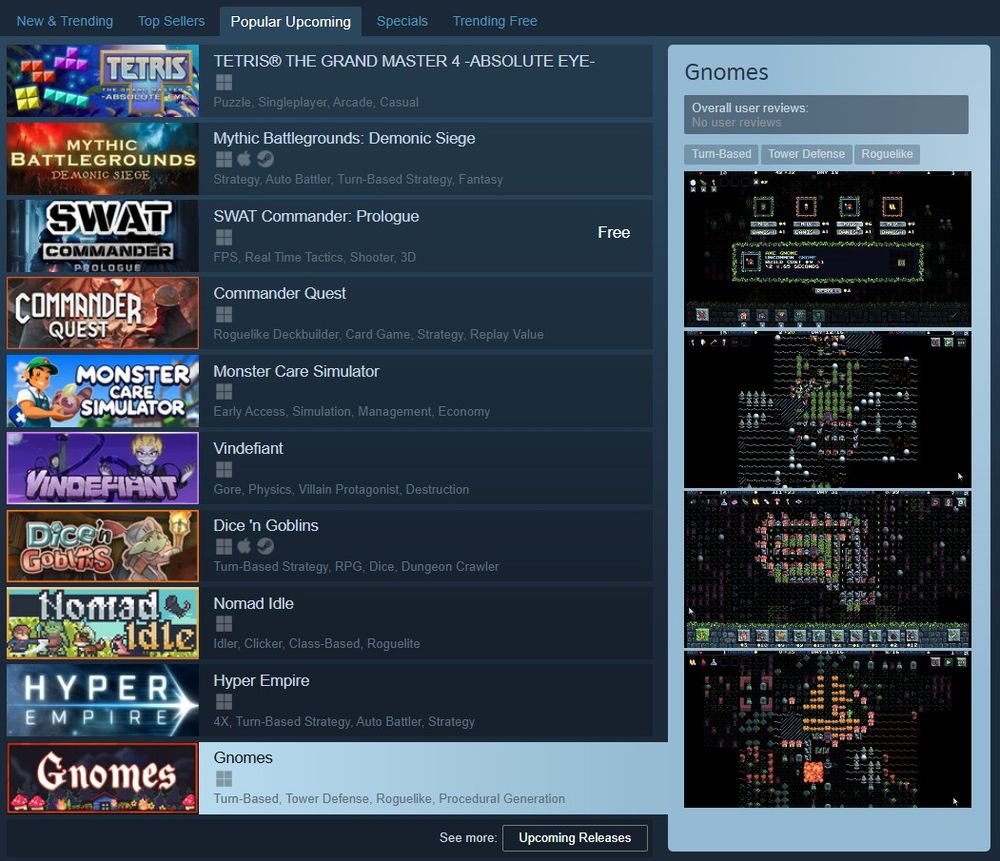View the third Gnomes screenshot with red-bordered garden
1000x861 pixels.
tap(827, 569)
